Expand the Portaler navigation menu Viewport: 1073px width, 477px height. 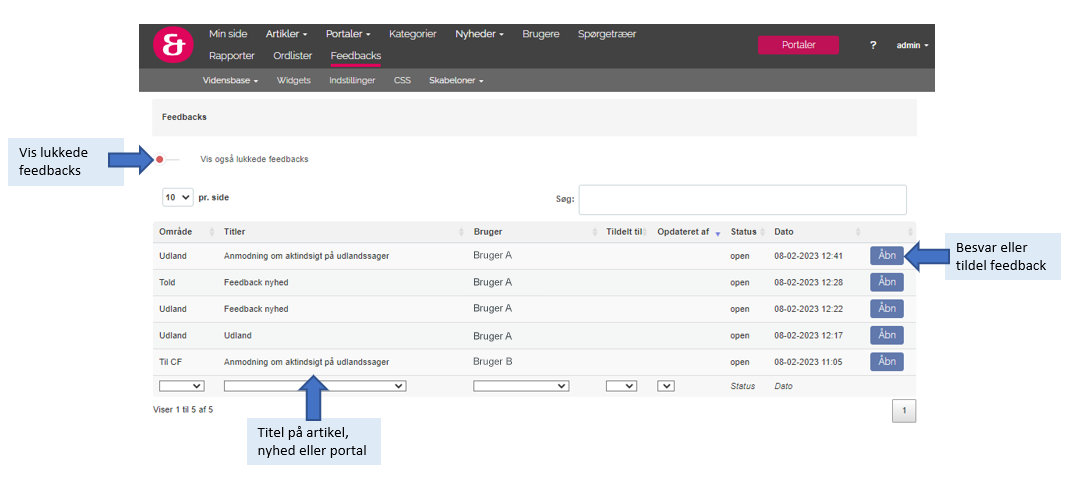(x=348, y=34)
